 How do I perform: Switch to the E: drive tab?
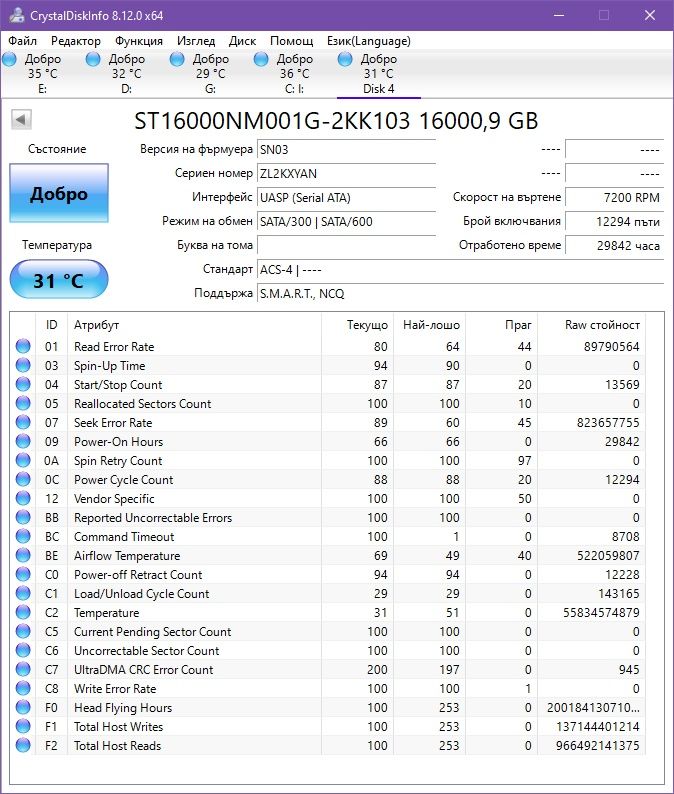point(43,74)
